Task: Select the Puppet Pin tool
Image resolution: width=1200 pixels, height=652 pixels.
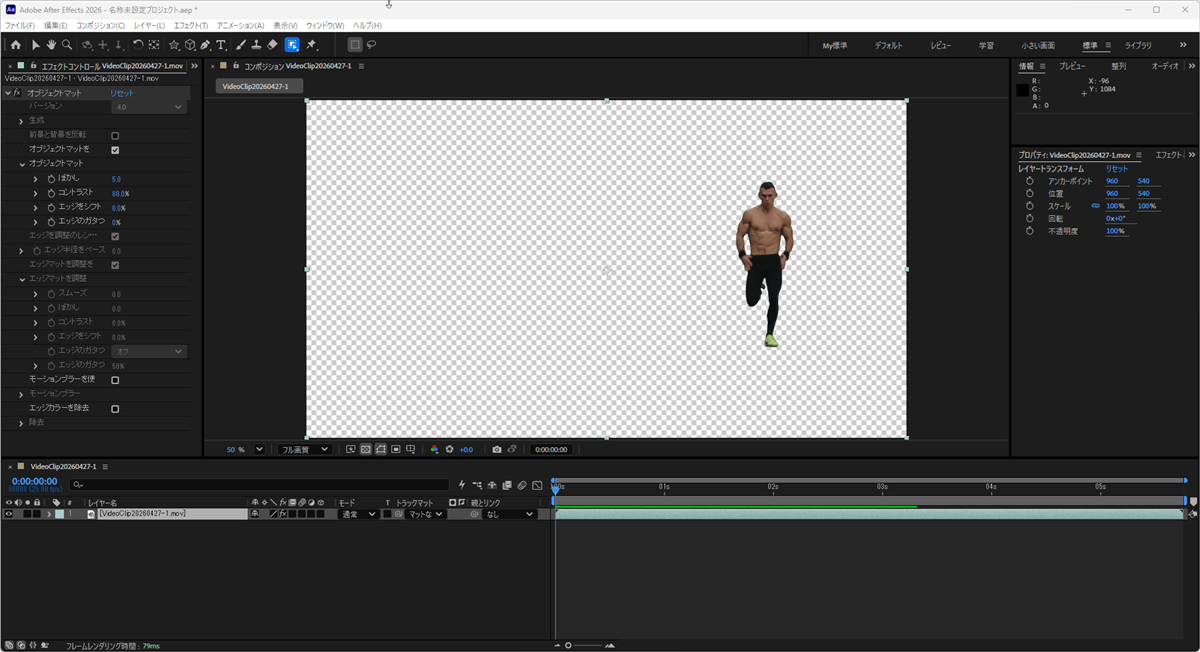Action: (311, 45)
